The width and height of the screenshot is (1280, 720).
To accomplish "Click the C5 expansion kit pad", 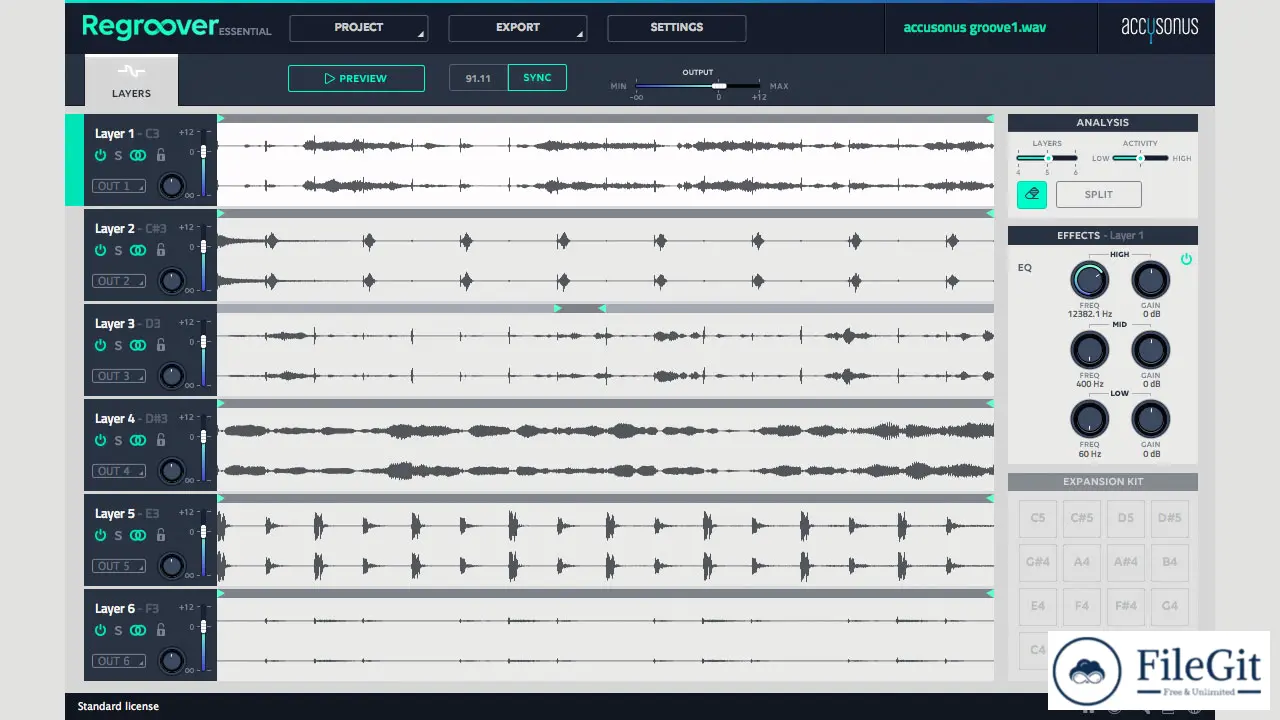I will (x=1038, y=518).
